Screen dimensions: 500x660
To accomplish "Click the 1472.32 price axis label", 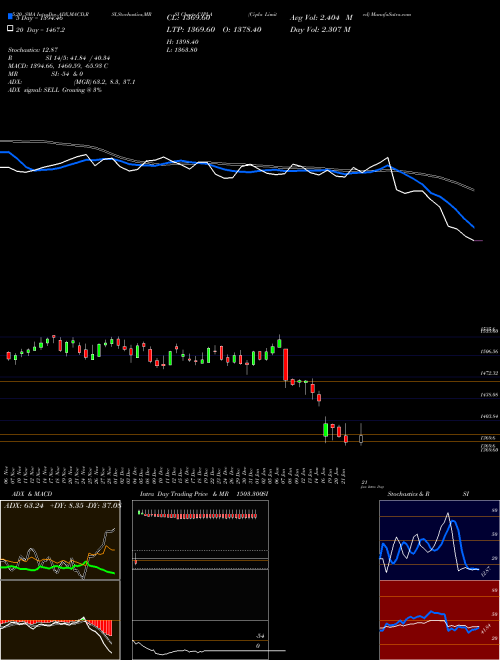I will (x=489, y=373).
